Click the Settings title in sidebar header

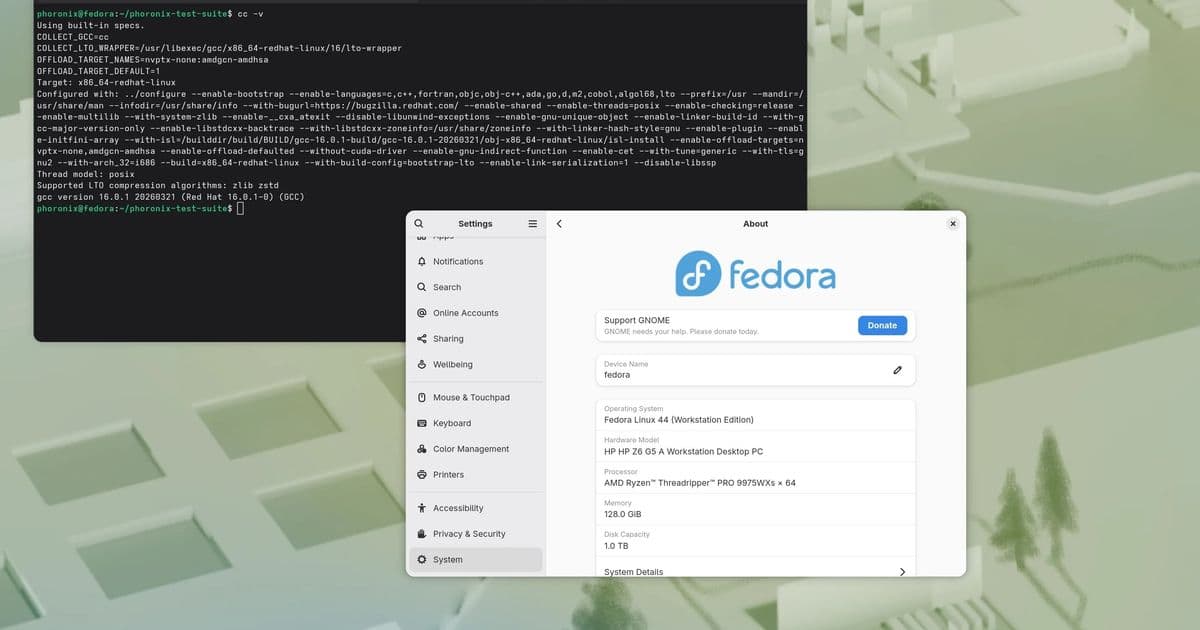475,224
